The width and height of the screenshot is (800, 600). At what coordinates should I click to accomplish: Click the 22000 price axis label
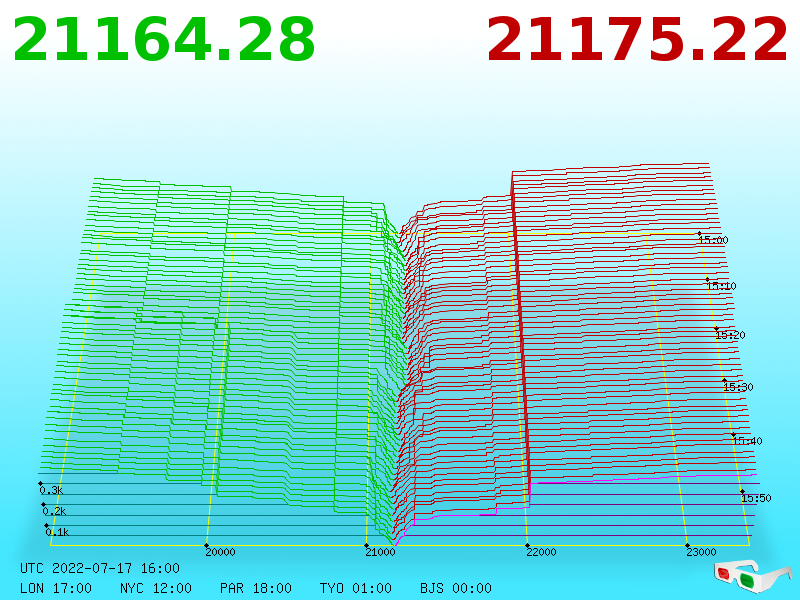pyautogui.click(x=541, y=552)
